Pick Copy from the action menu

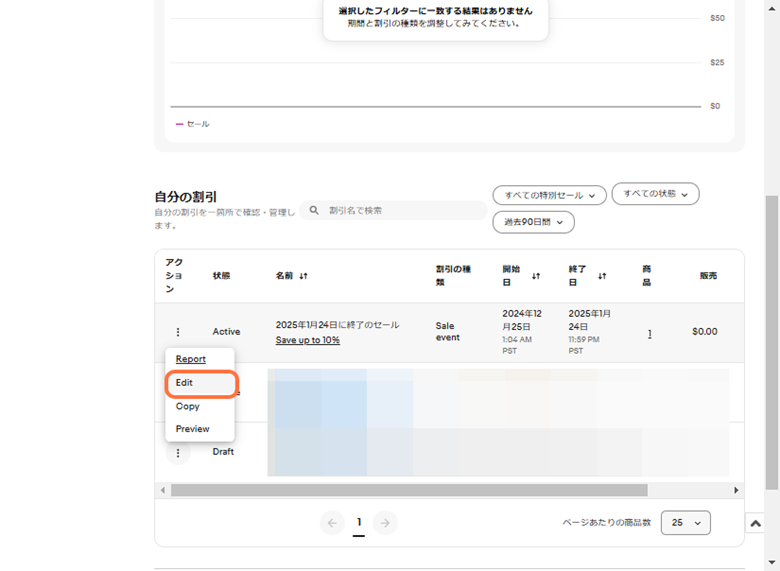187,406
